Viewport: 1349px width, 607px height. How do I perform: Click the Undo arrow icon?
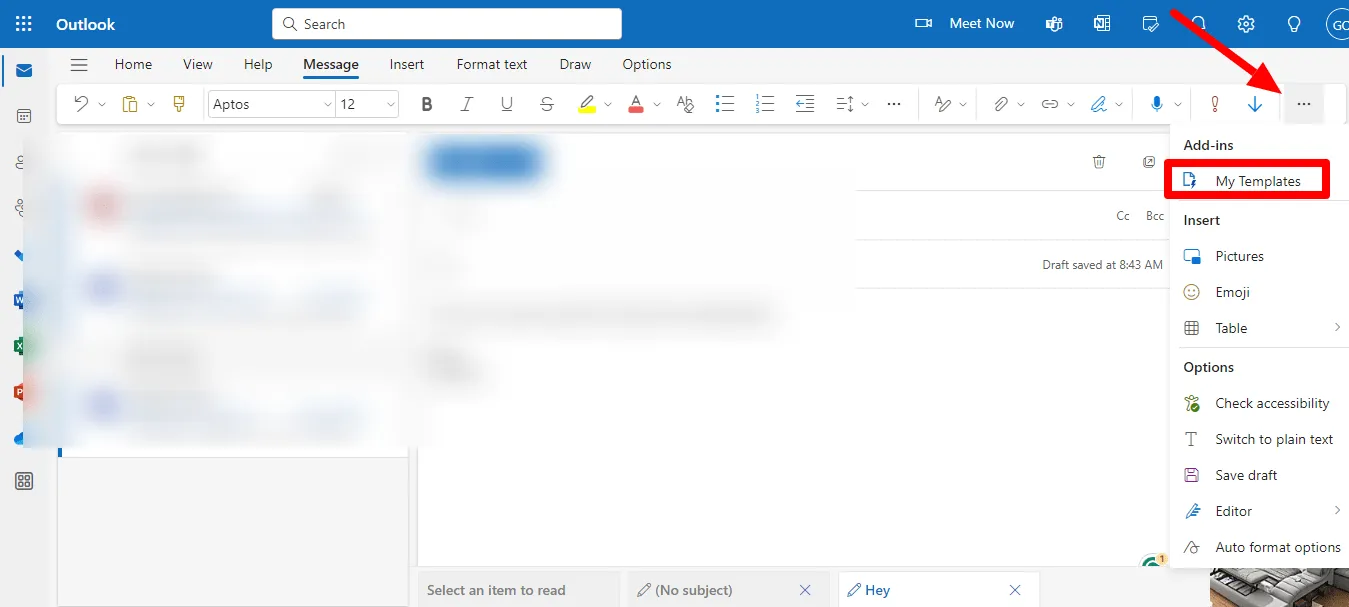point(81,104)
